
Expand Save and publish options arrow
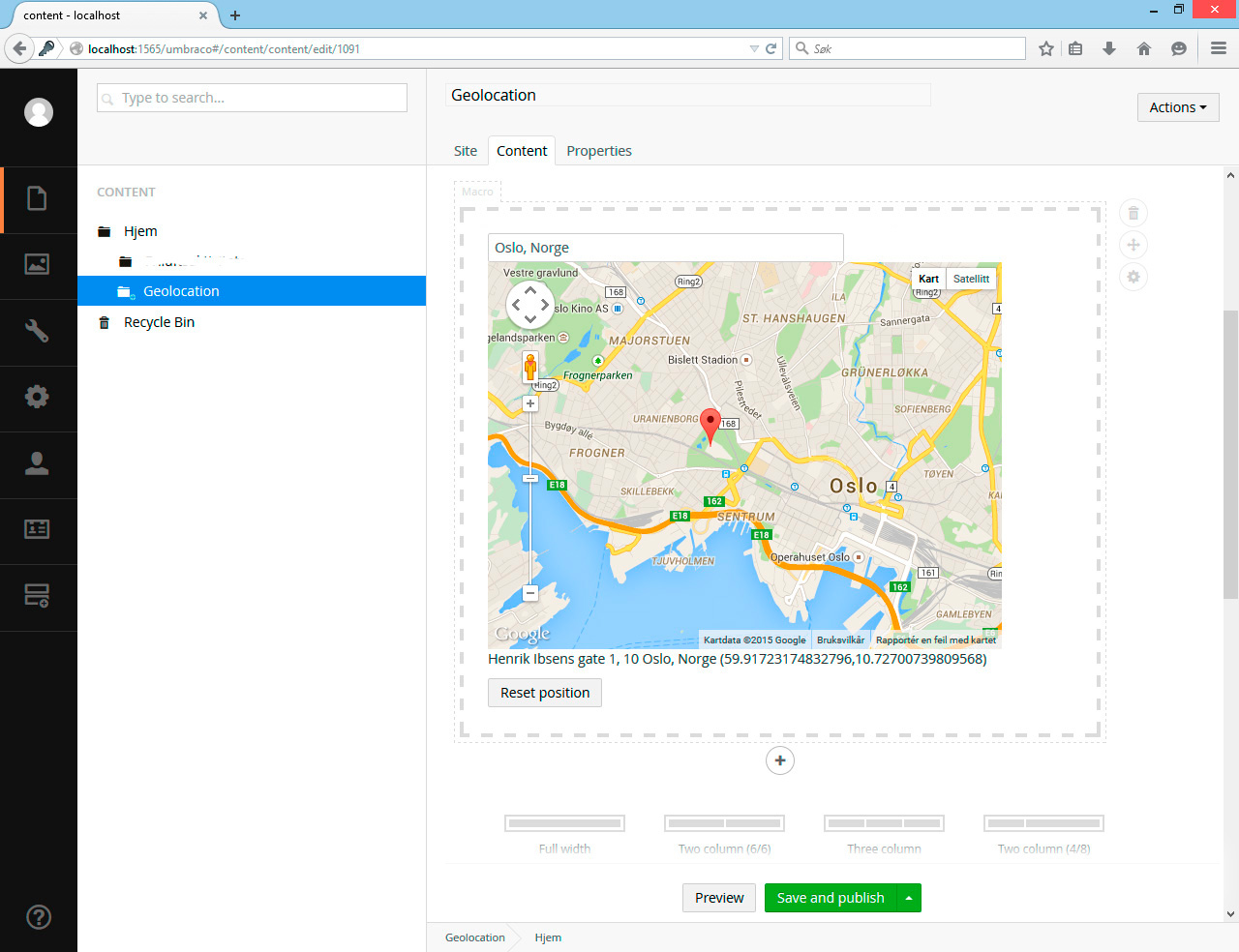point(909,898)
